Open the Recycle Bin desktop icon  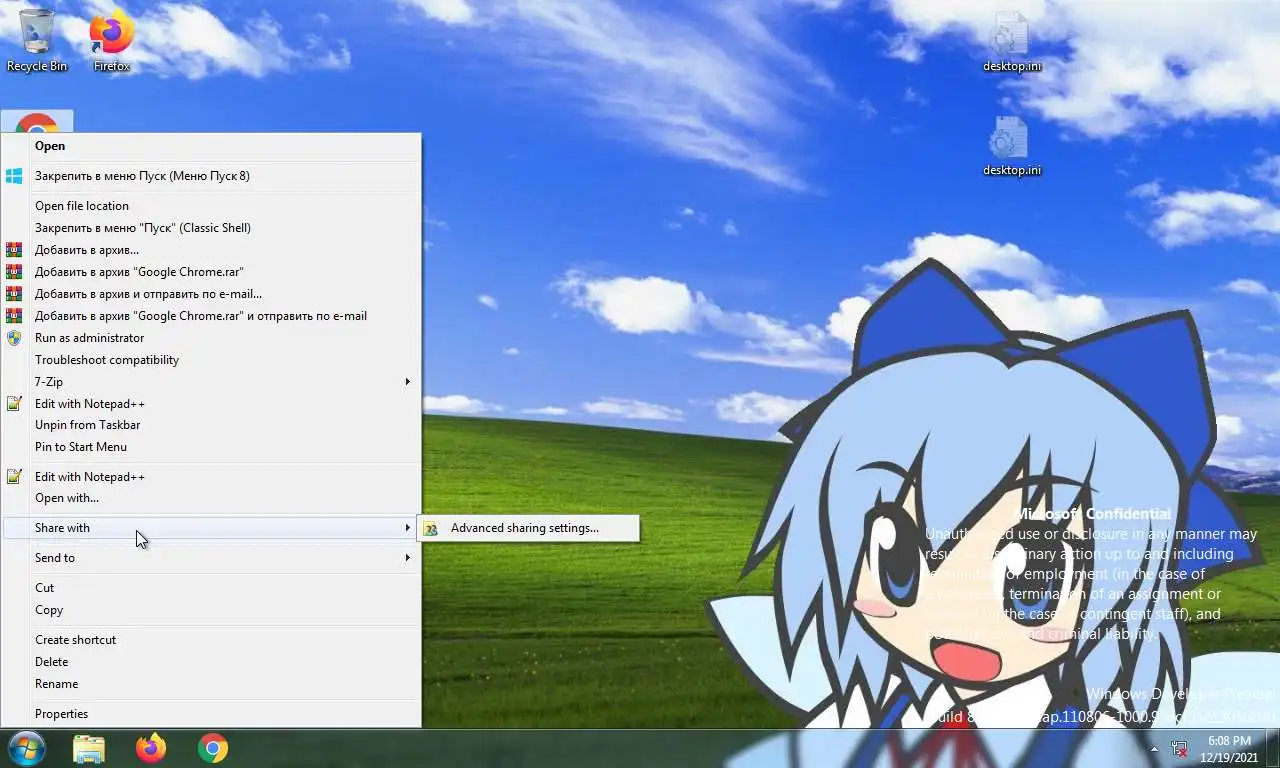(x=37, y=40)
